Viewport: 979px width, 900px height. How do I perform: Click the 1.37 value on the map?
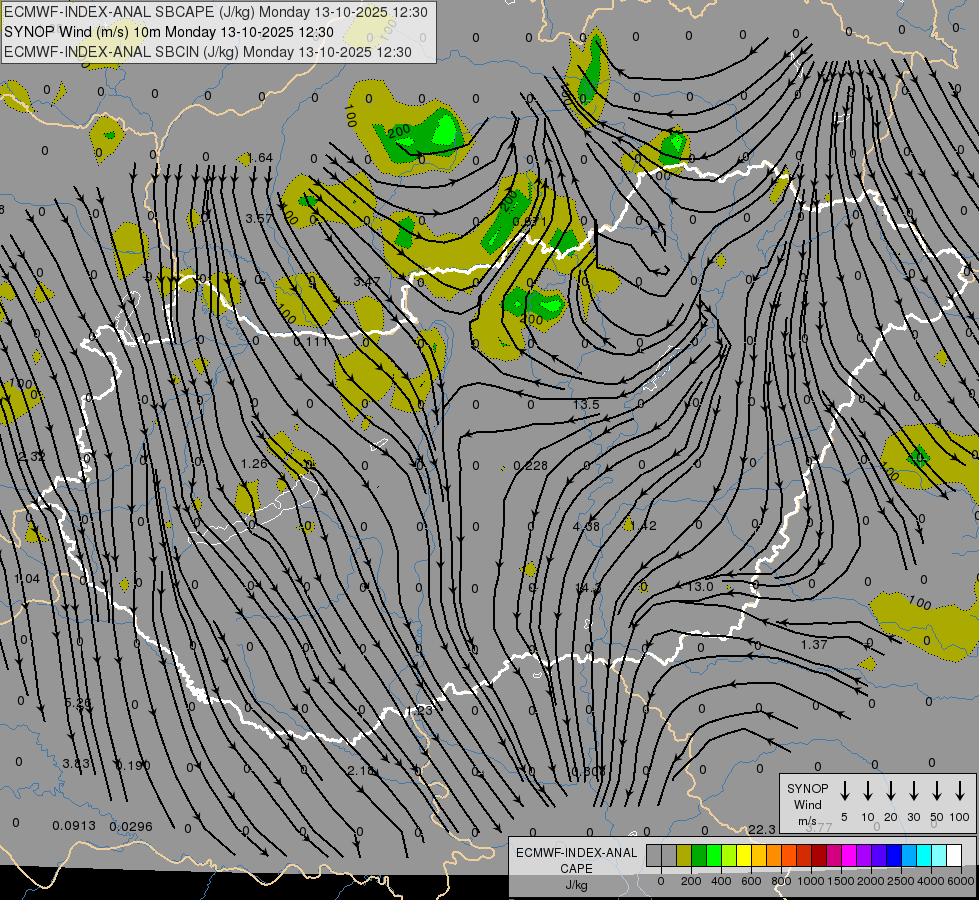click(x=814, y=645)
